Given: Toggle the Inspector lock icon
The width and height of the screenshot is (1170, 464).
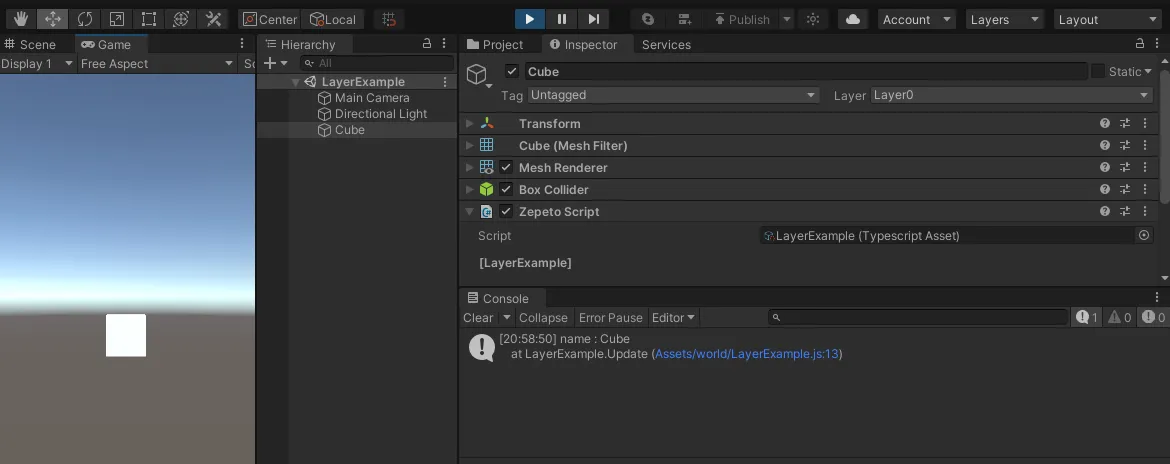Looking at the screenshot, I should [1139, 44].
